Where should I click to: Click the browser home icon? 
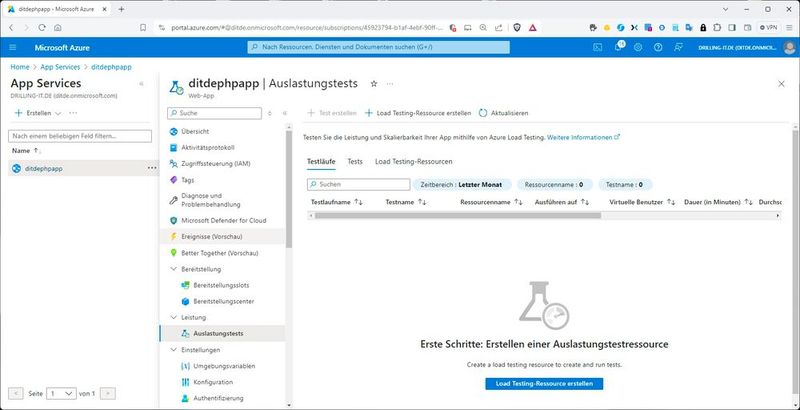(58, 28)
